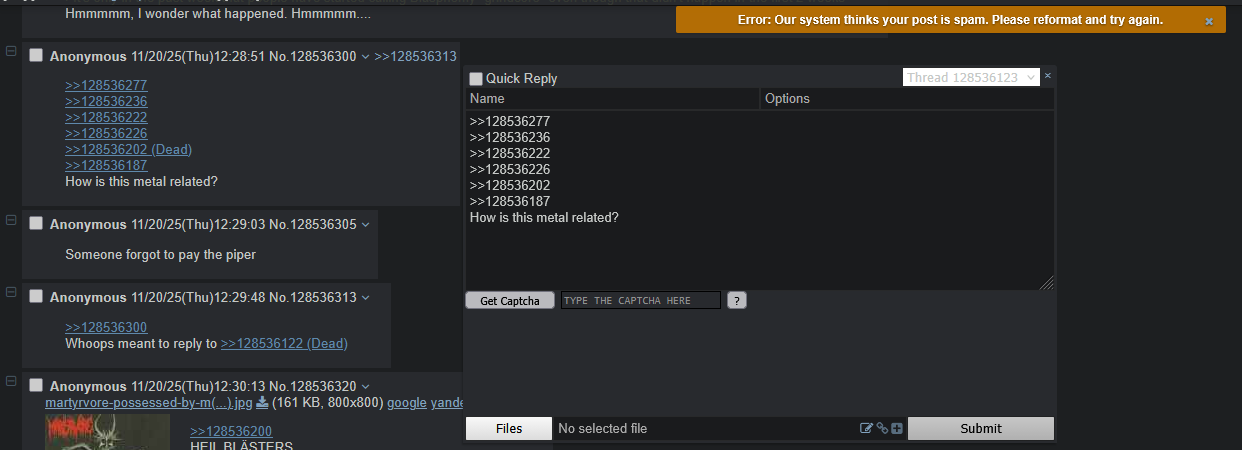Open the edit-text icon next to No selected file

click(x=866, y=429)
